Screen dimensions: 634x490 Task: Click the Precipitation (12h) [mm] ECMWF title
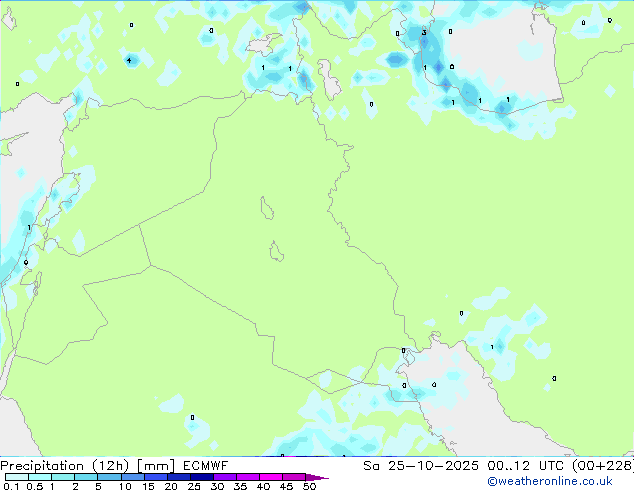114,466
